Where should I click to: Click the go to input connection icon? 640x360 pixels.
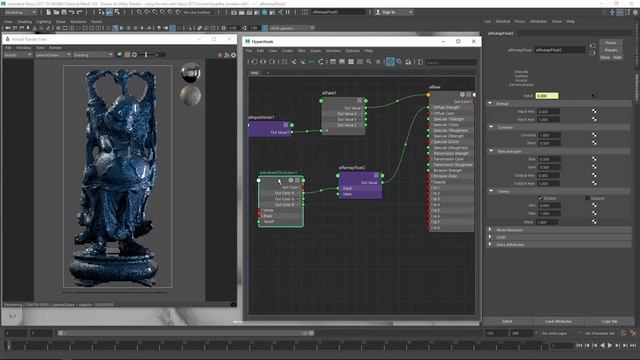592,45
